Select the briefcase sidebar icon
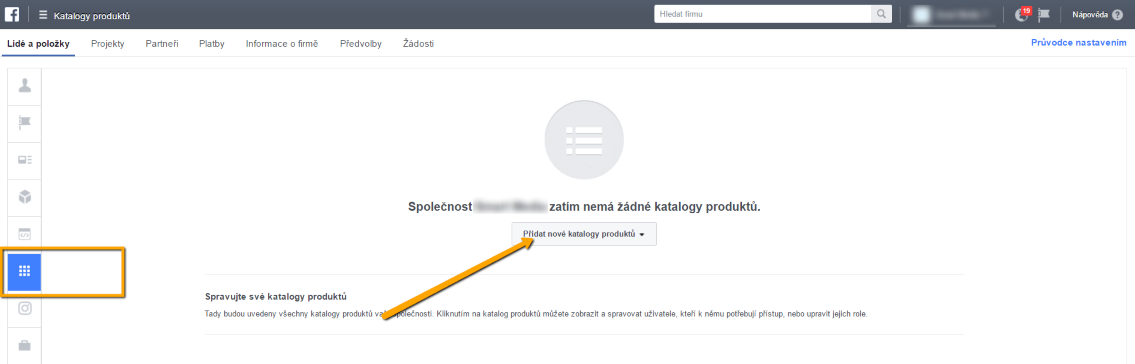The width and height of the screenshot is (1135, 364). pyautogui.click(x=25, y=345)
